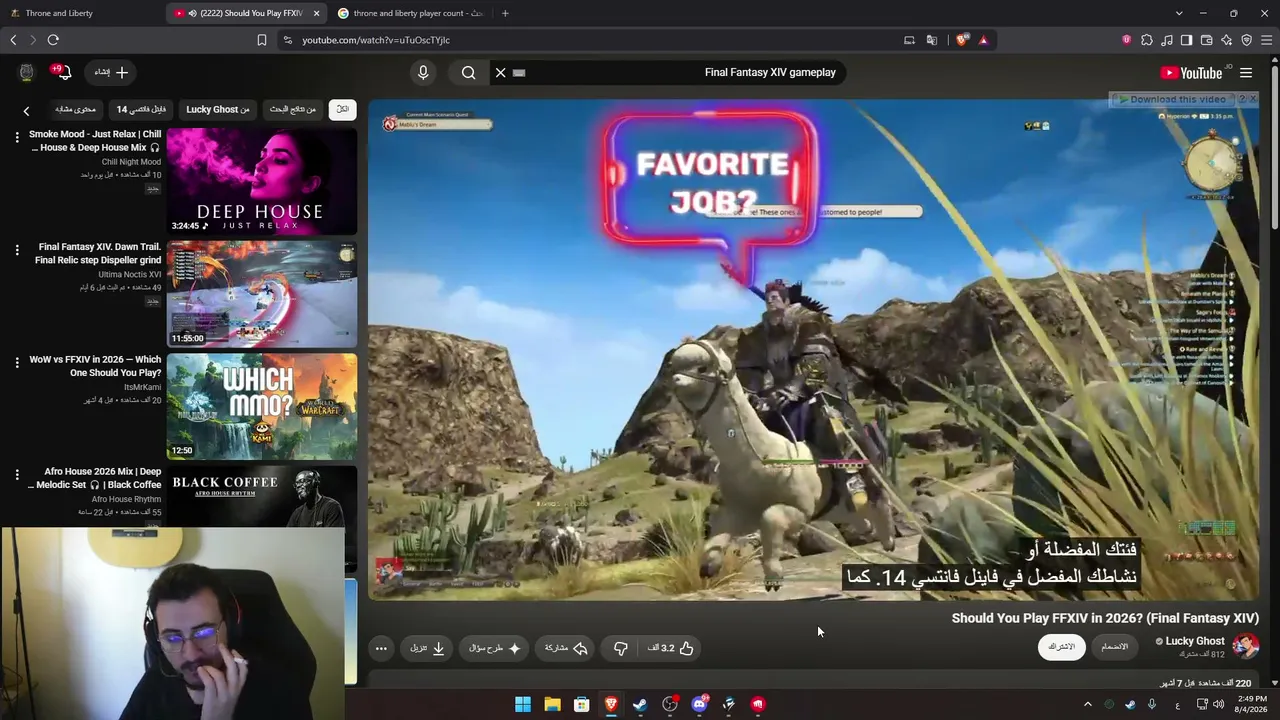The image size is (1280, 720).
Task: Open the WoW vs FFXIV in 2026 title
Action: [x=95, y=366]
